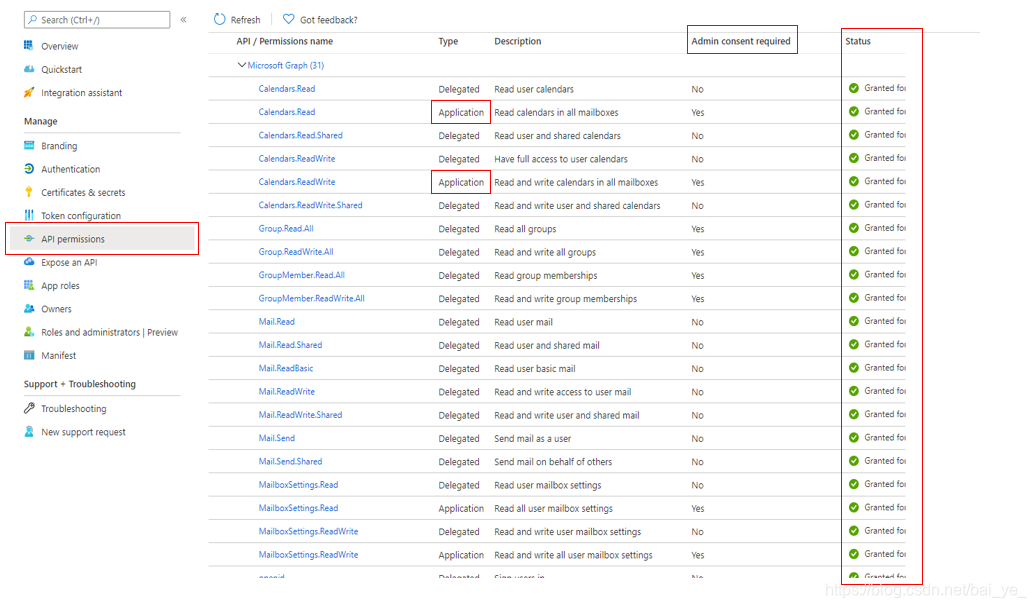Click the Expose an API cloud icon

point(28,262)
